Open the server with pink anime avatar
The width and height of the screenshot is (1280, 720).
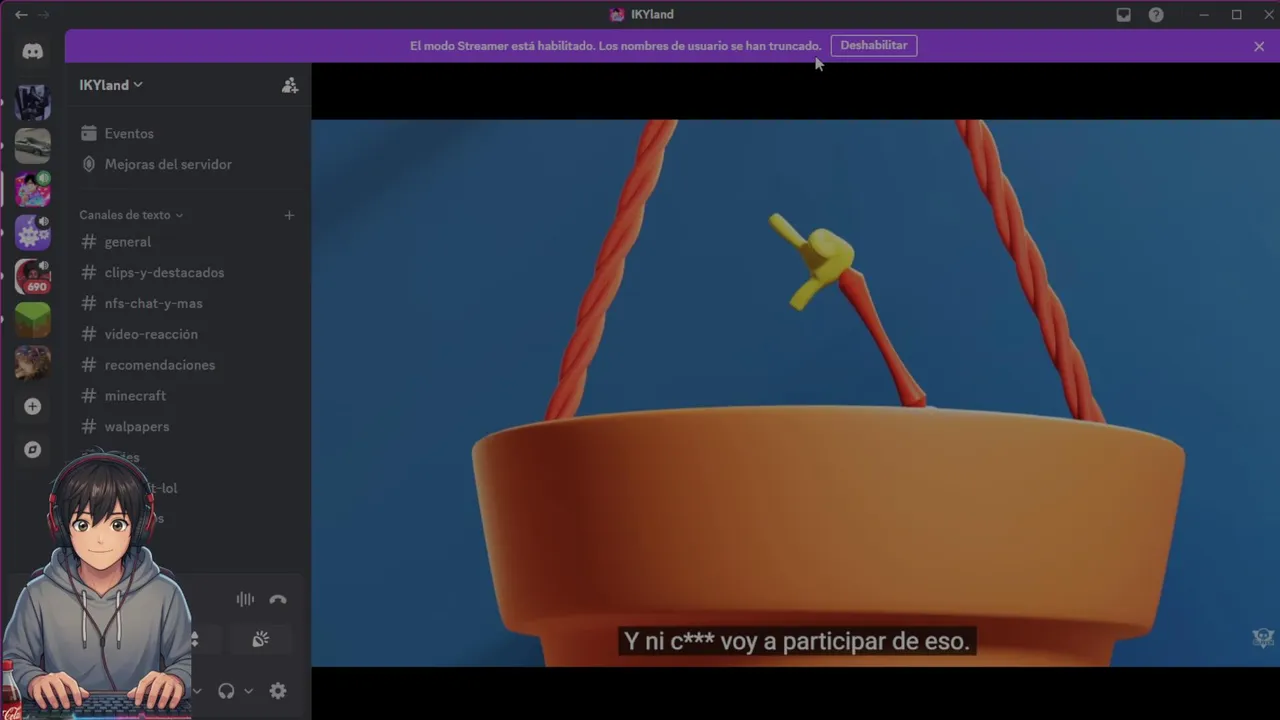(x=33, y=190)
